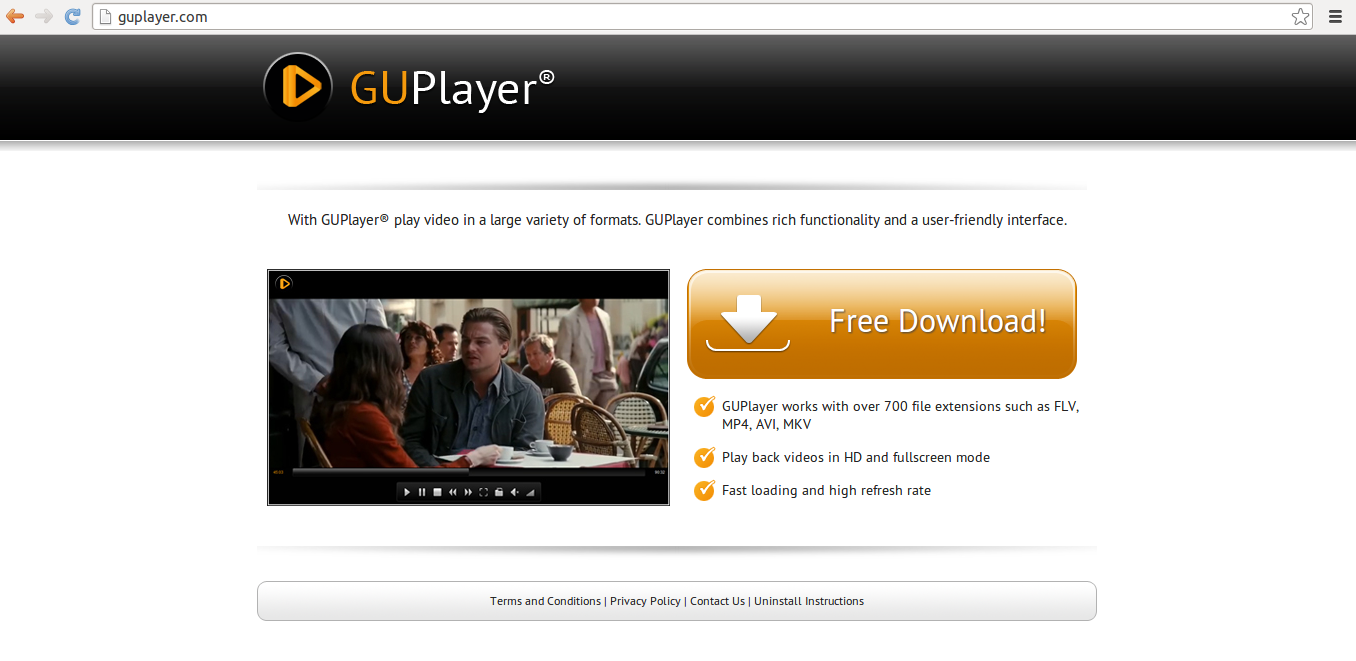This screenshot has height=661, width=1356.
Task: Click the rewind icon in player preview
Action: click(453, 492)
